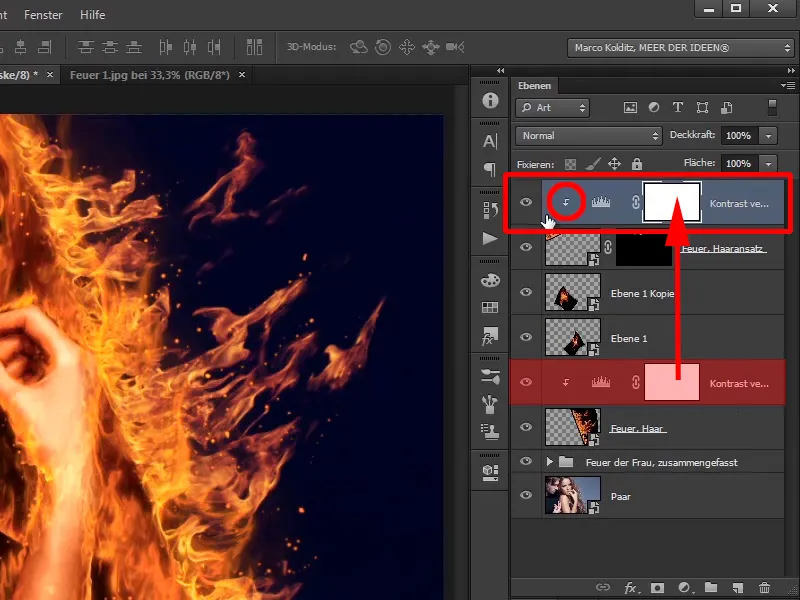The image size is (800, 600).
Task: Click the distribute horizontal centers icon
Action: pos(190,47)
